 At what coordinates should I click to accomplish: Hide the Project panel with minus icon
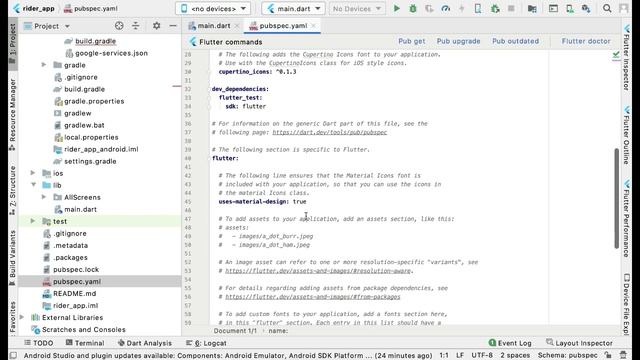[x=173, y=26]
